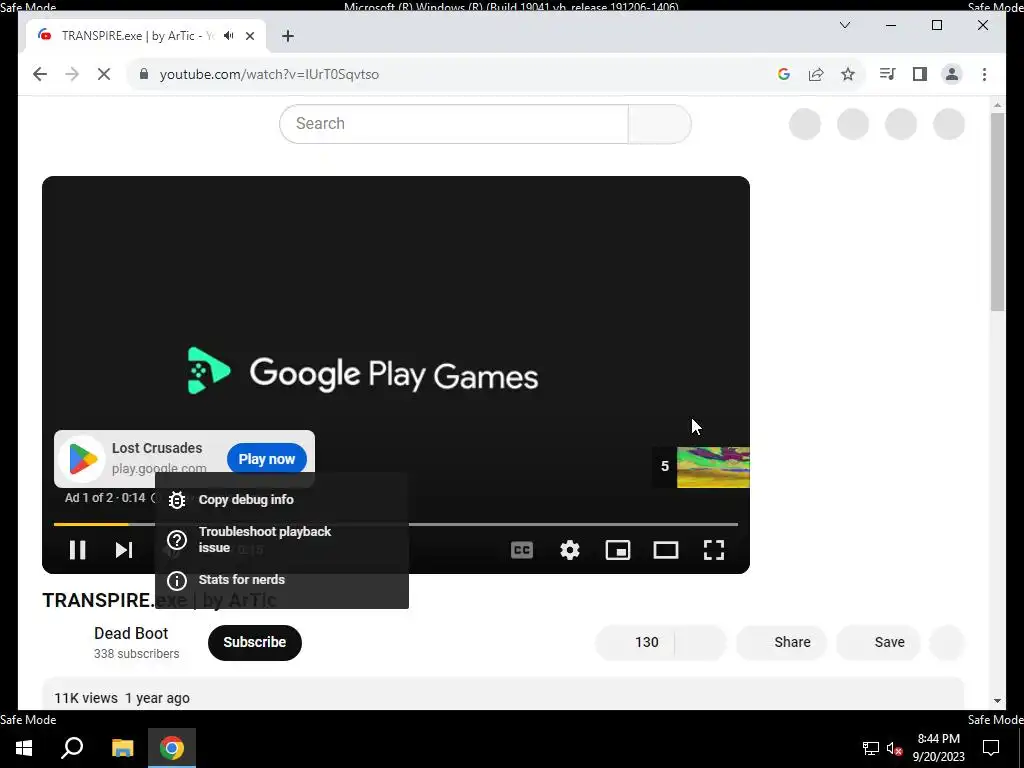Skip to next video with Next button
This screenshot has height=768, width=1024.
(x=124, y=550)
